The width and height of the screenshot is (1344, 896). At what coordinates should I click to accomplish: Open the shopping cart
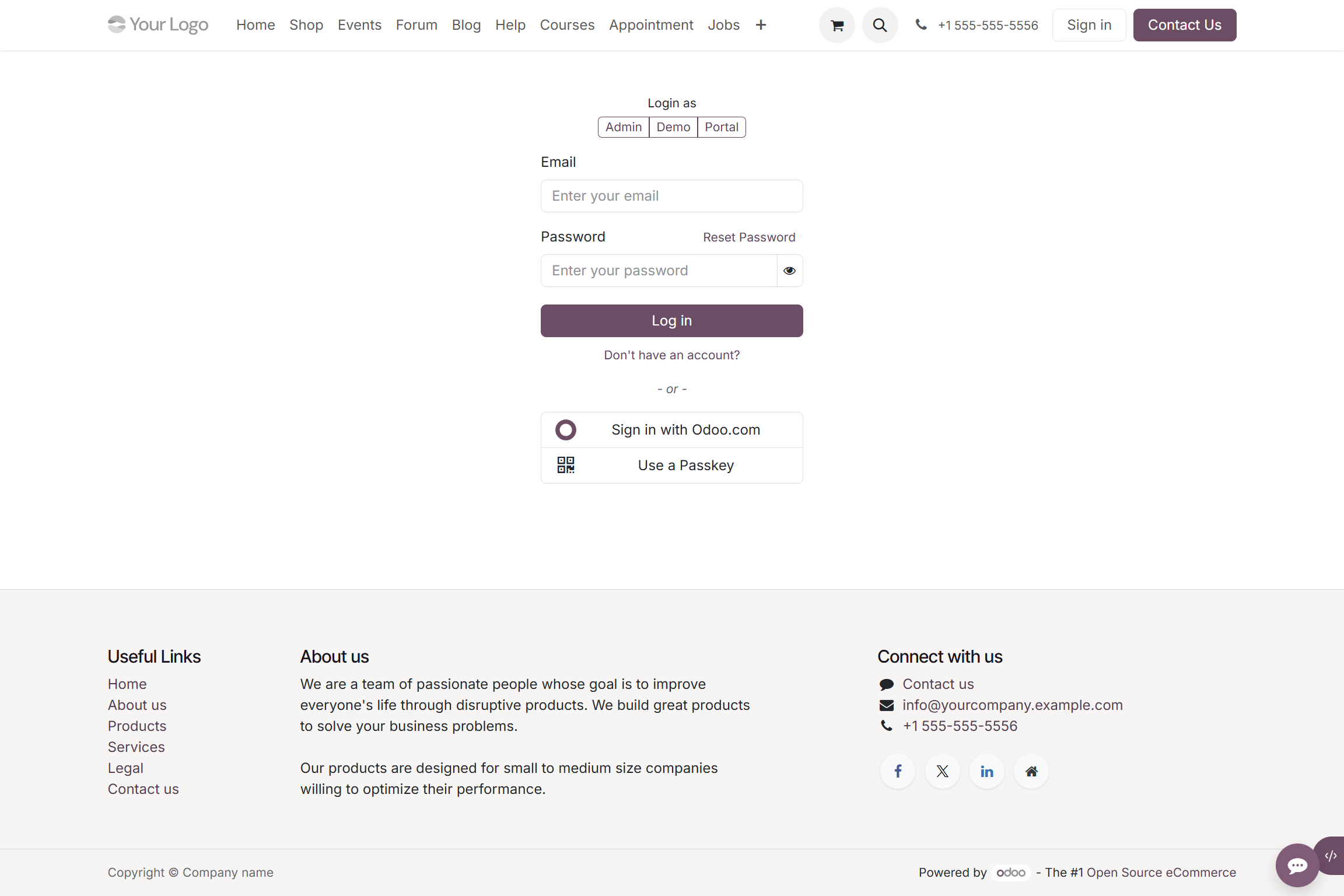tap(836, 25)
